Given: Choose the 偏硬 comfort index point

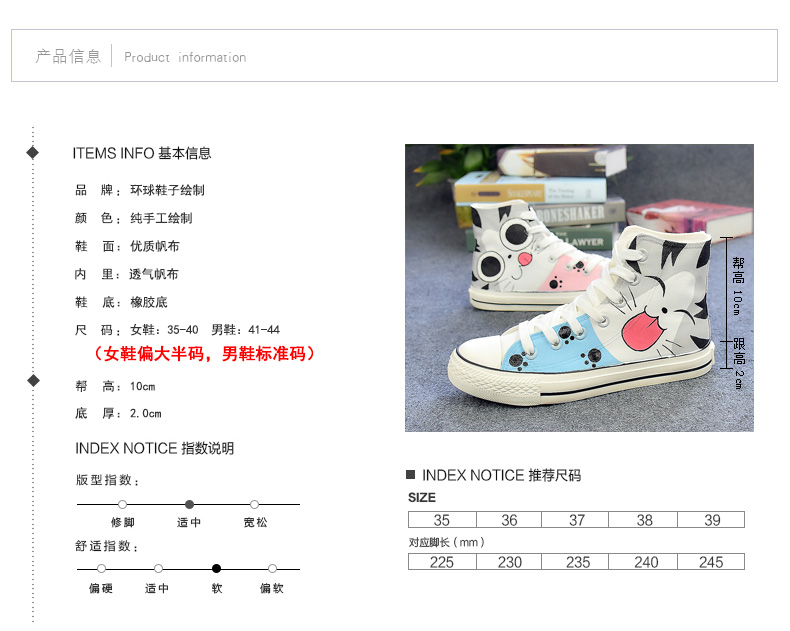Looking at the screenshot, I should [101, 569].
